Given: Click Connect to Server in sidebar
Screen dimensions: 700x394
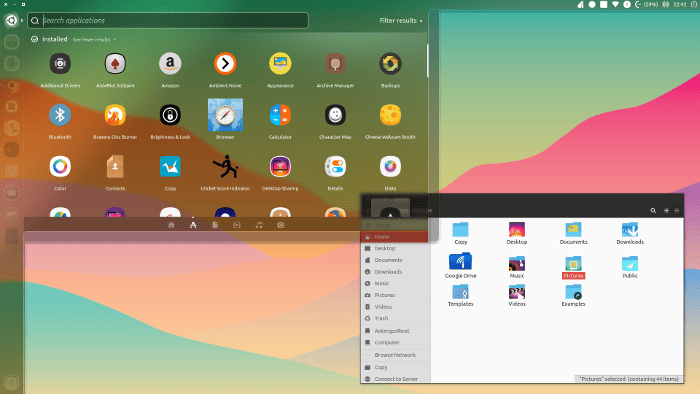Looking at the screenshot, I should [395, 379].
